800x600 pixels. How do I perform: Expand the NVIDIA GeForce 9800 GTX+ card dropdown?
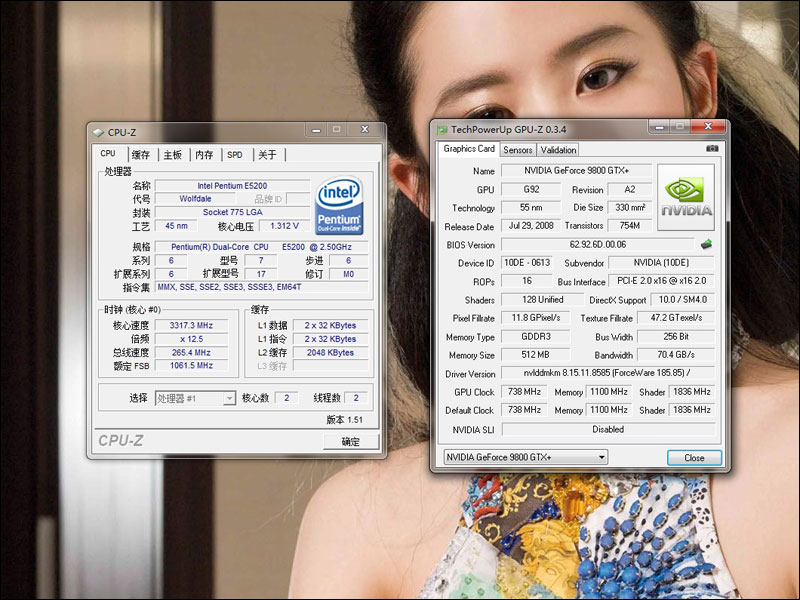(526, 457)
